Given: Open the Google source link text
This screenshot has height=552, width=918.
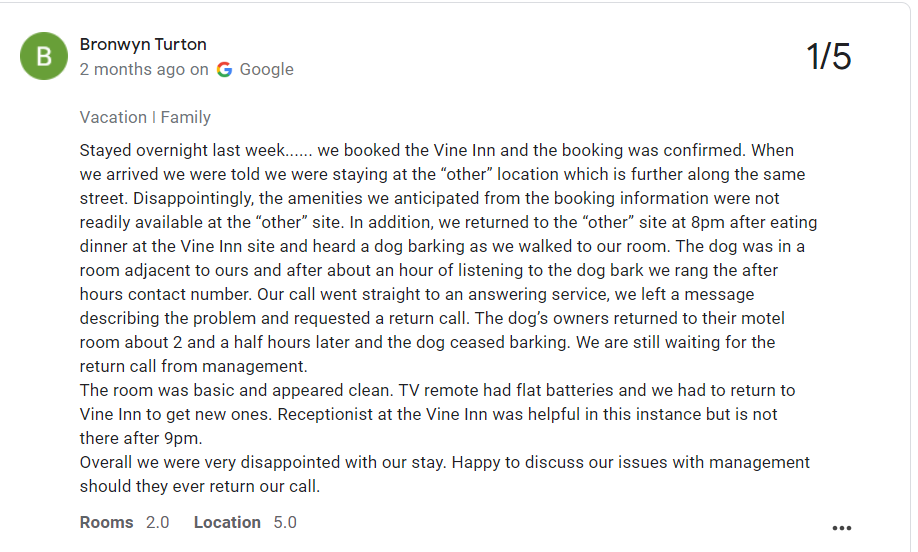Looking at the screenshot, I should pyautogui.click(x=266, y=69).
